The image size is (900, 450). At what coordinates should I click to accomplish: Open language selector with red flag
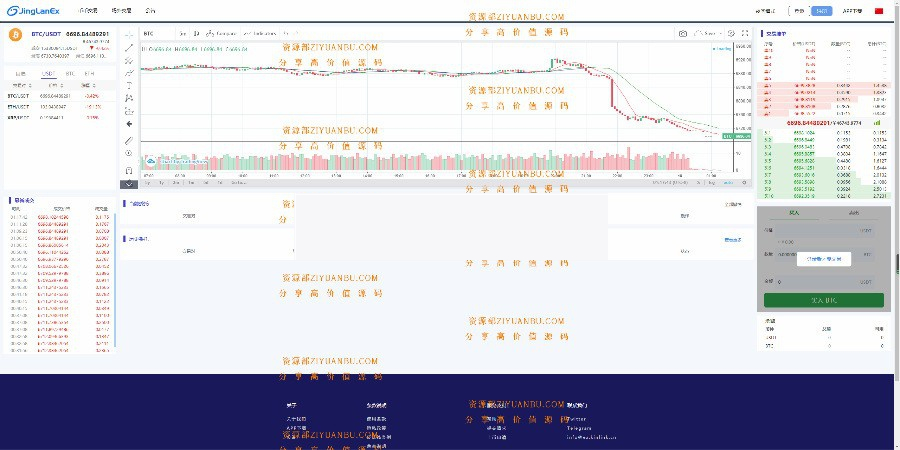(x=879, y=11)
